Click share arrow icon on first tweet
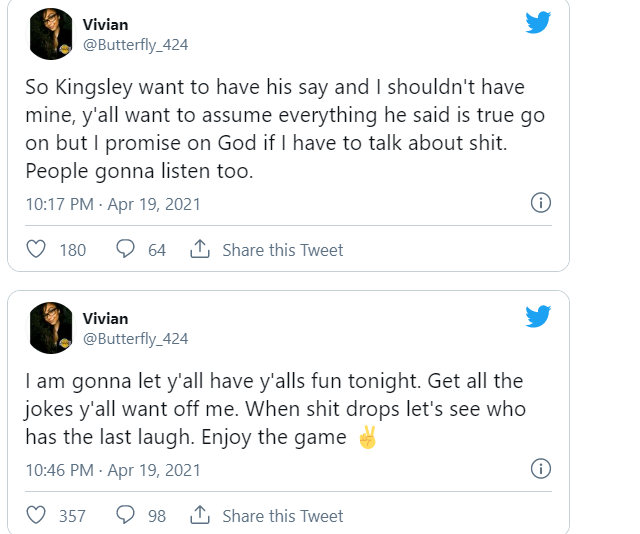 pyautogui.click(x=199, y=249)
